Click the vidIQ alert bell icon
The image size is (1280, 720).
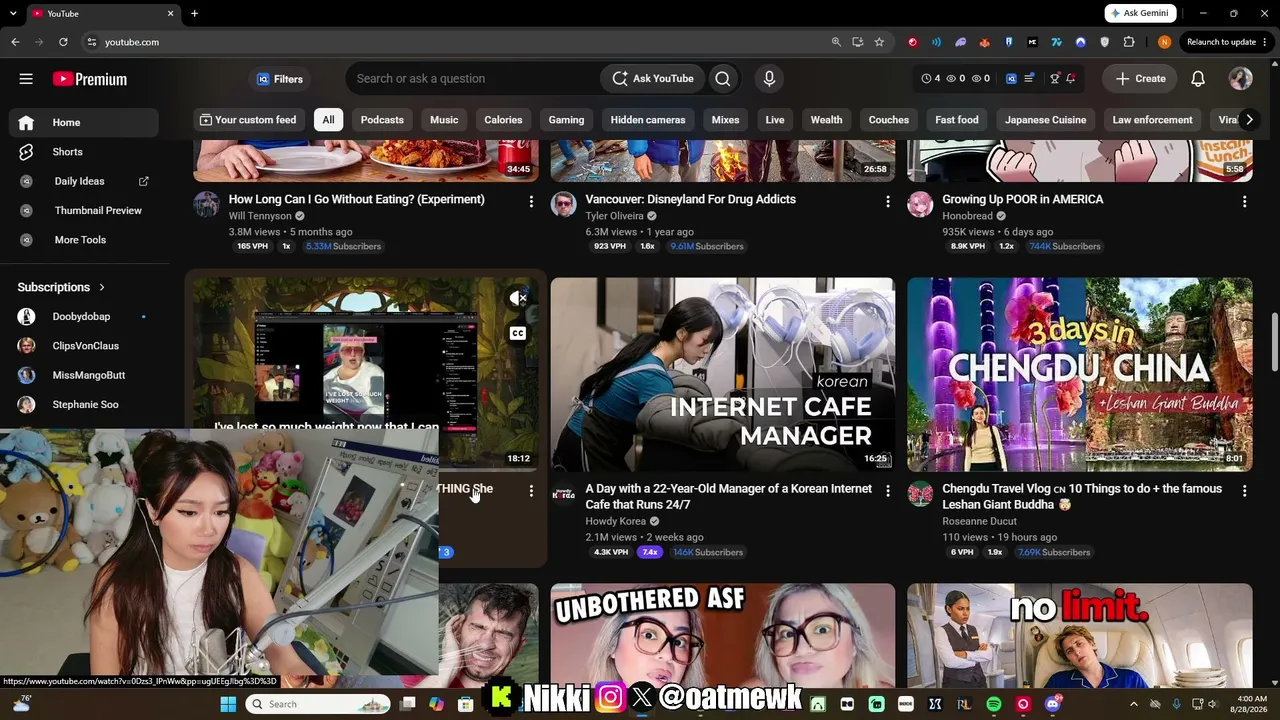point(1070,79)
